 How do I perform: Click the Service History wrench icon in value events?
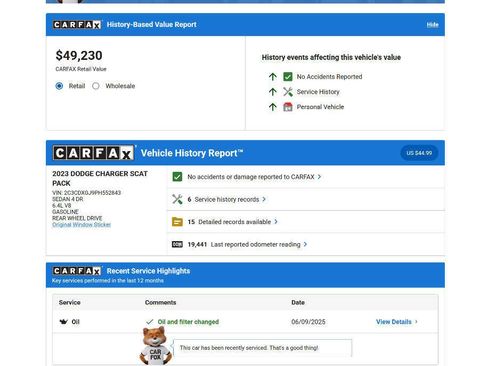[x=288, y=92]
